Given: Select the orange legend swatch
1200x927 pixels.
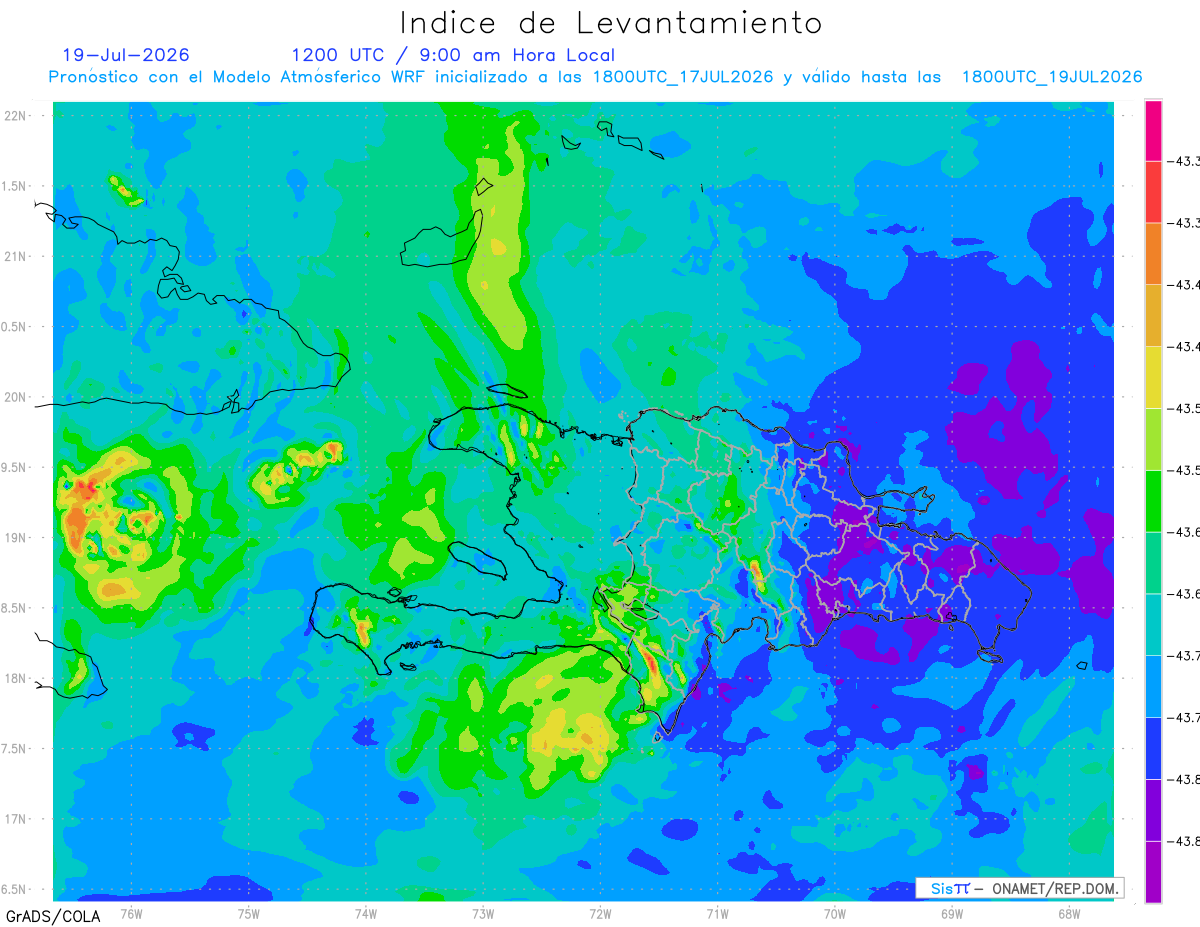Looking at the screenshot, I should (1153, 254).
